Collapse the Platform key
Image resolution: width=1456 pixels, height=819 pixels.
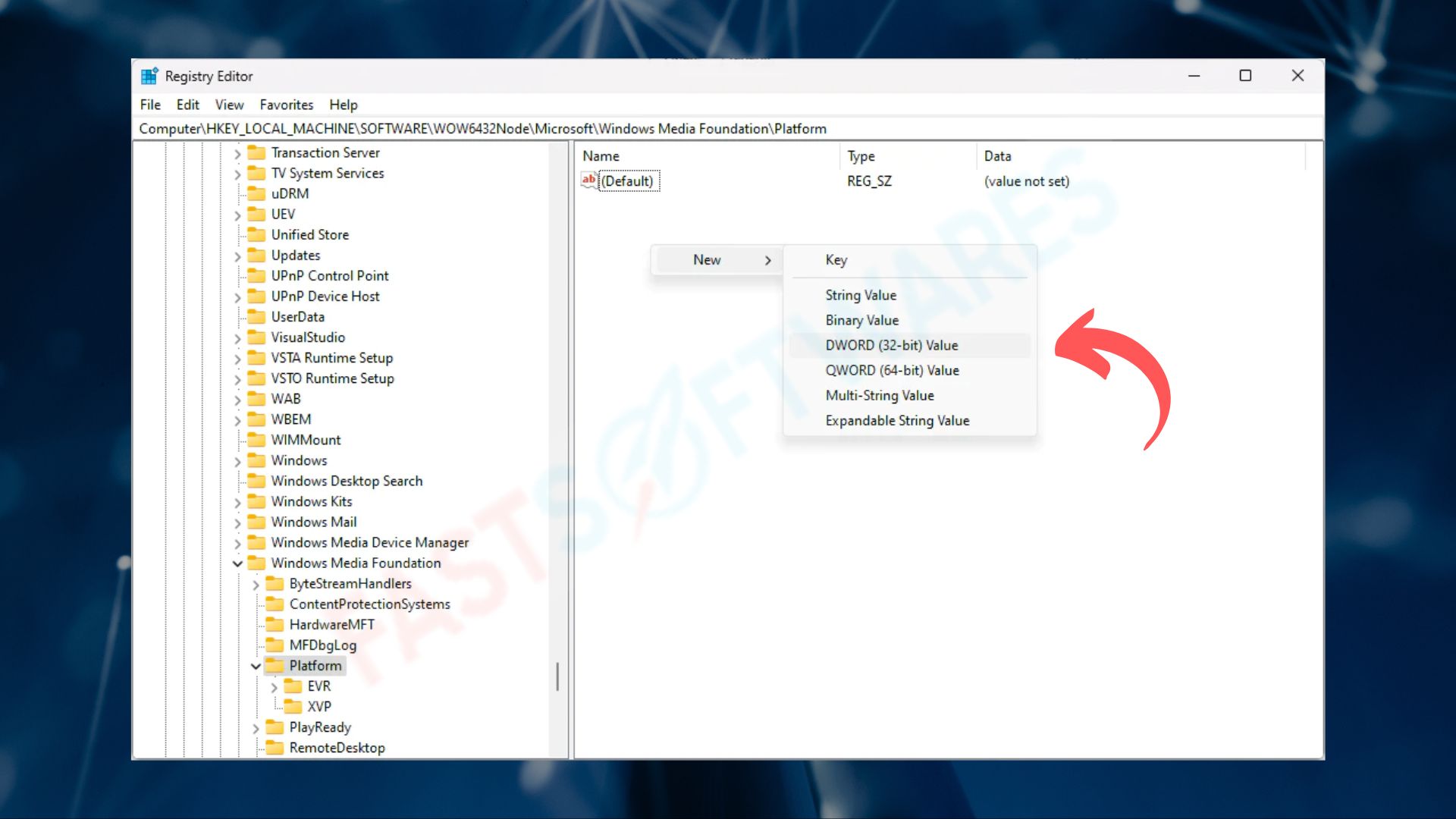[x=256, y=666]
